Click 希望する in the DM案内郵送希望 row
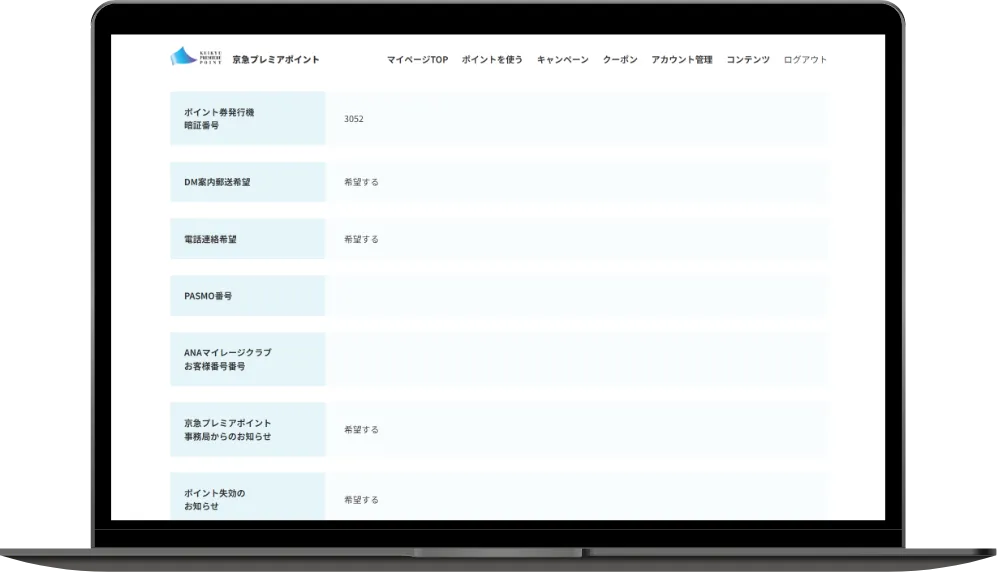Image resolution: width=997 pixels, height=572 pixels. coord(361,182)
